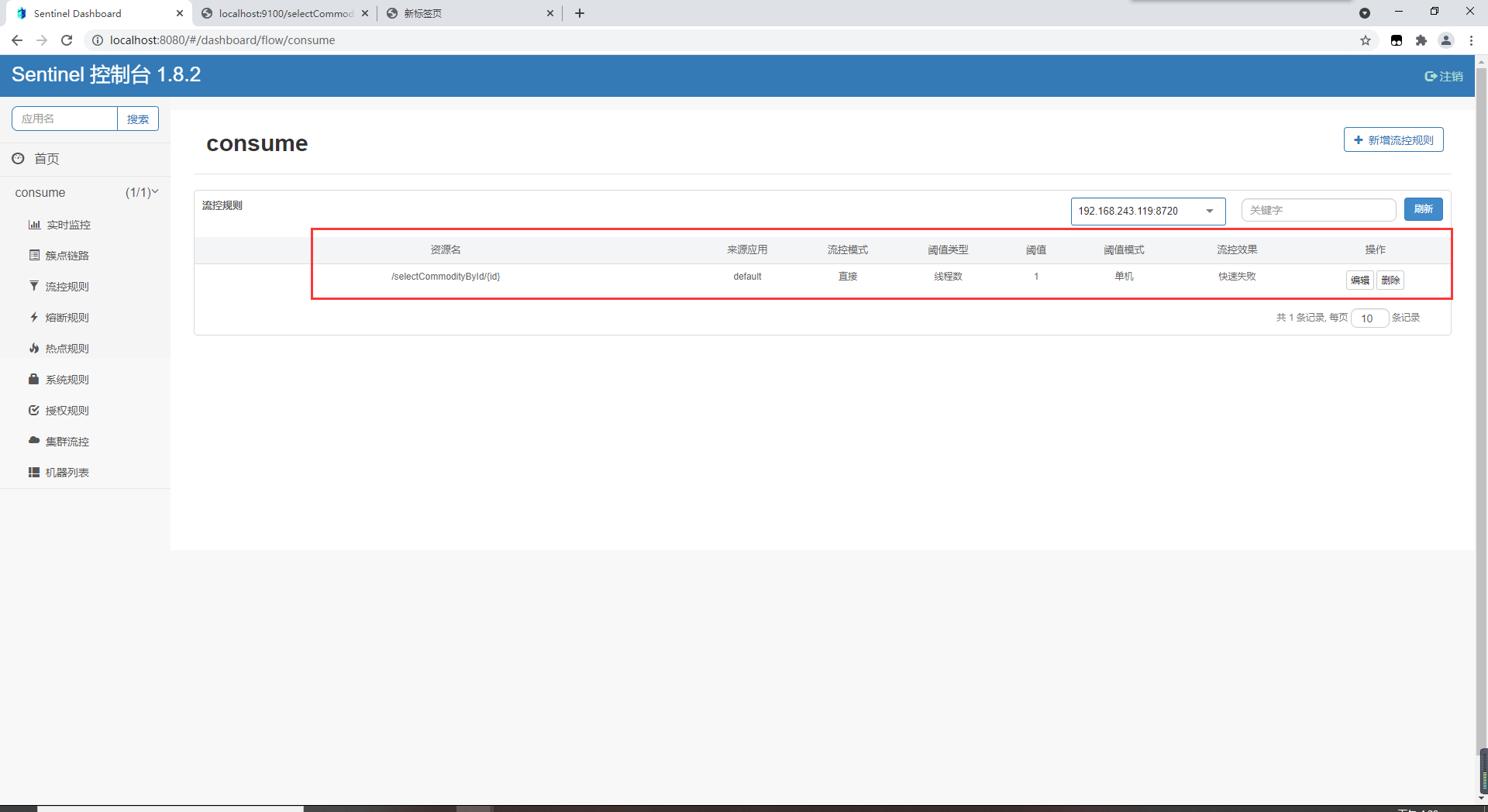This screenshot has width=1488, height=812.
Task: Click the 搜索 search button
Action: click(138, 119)
